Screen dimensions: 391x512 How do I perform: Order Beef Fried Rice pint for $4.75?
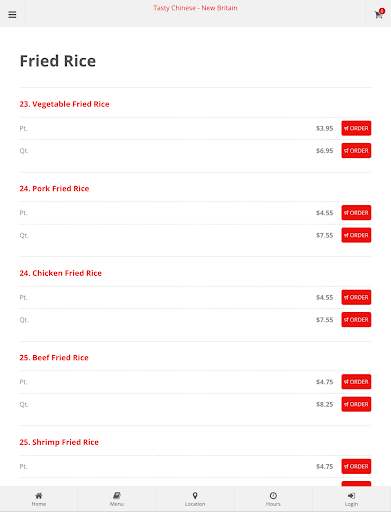click(356, 382)
